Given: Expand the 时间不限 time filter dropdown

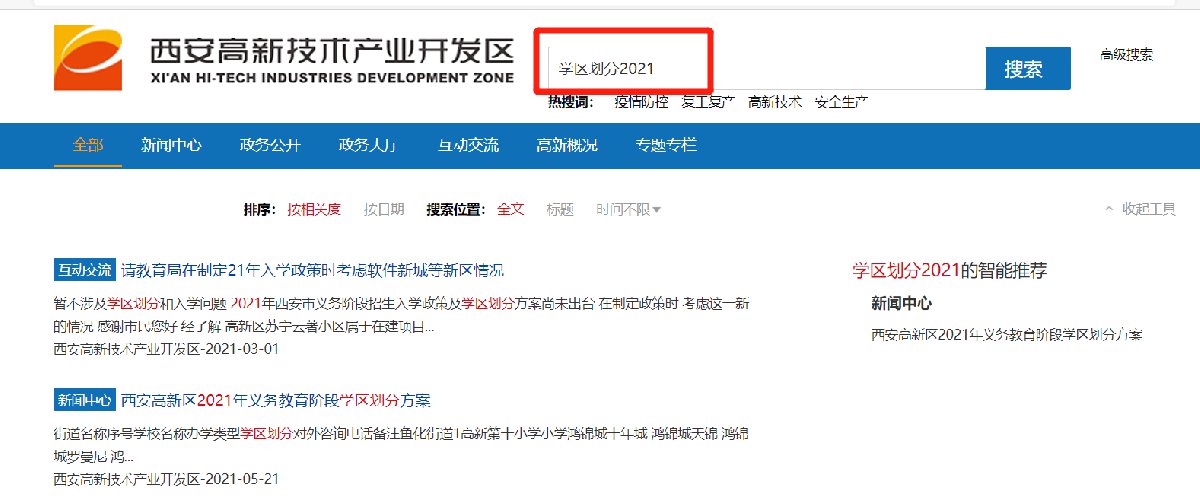Looking at the screenshot, I should 629,209.
